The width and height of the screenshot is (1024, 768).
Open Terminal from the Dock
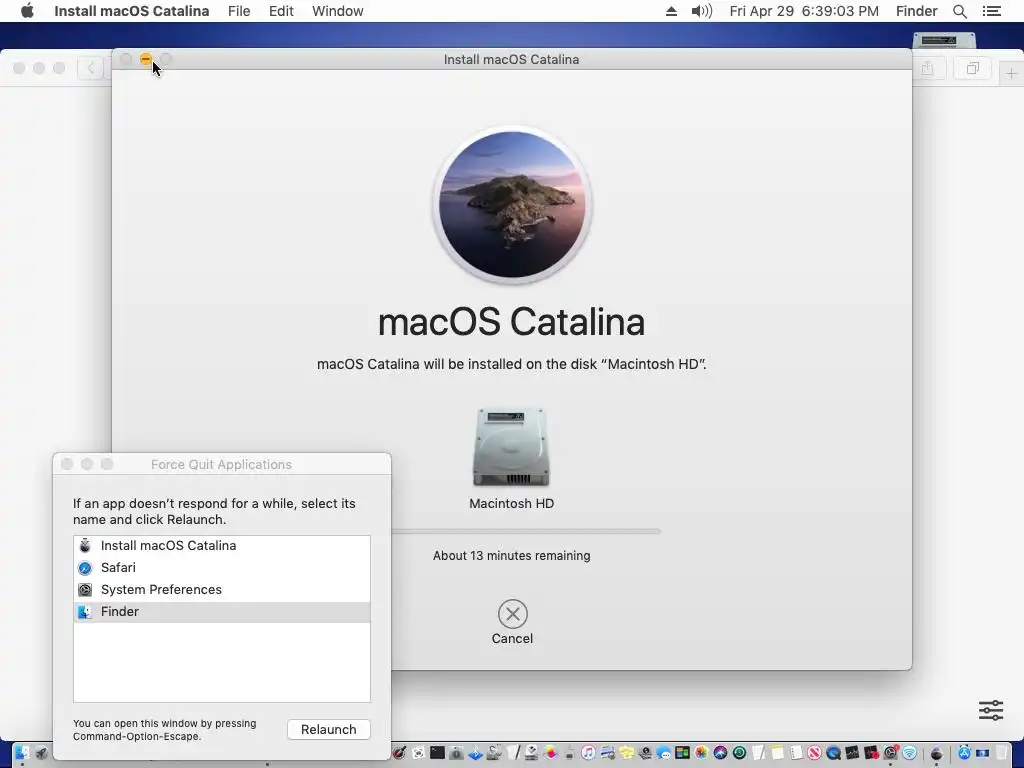(x=437, y=753)
